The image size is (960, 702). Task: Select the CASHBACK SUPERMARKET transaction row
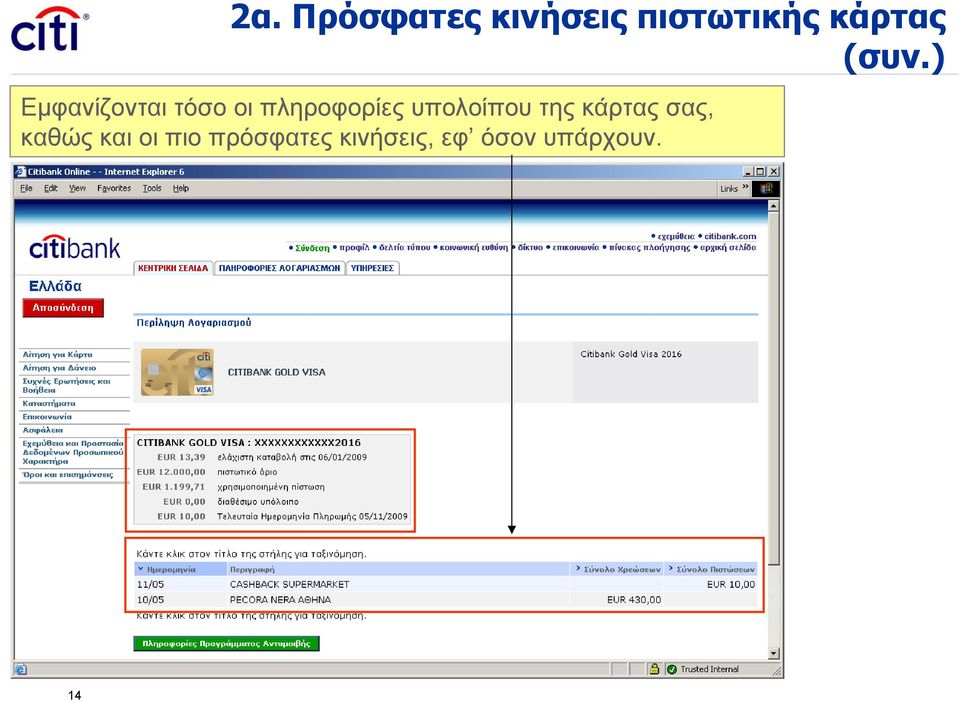tap(446, 584)
